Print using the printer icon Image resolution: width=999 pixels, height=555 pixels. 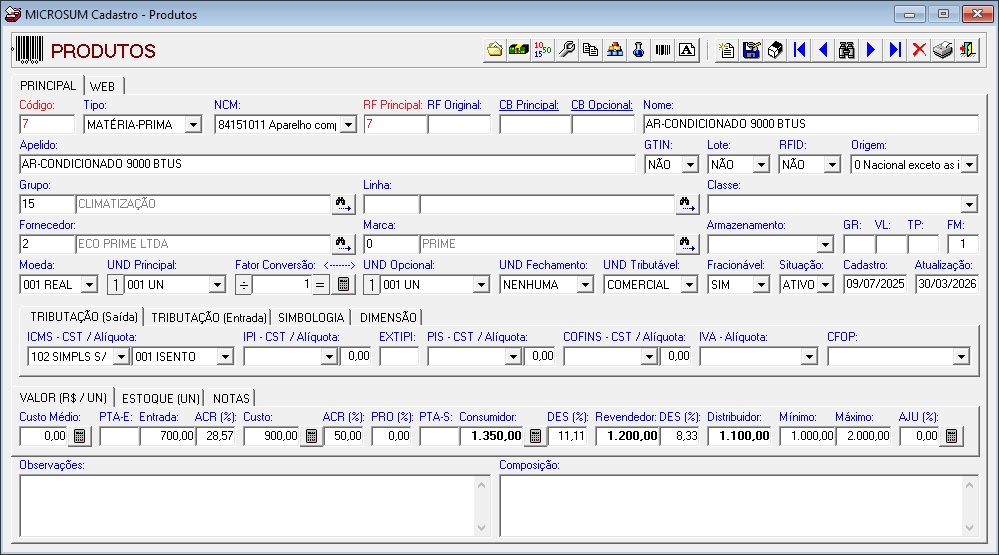click(x=943, y=50)
